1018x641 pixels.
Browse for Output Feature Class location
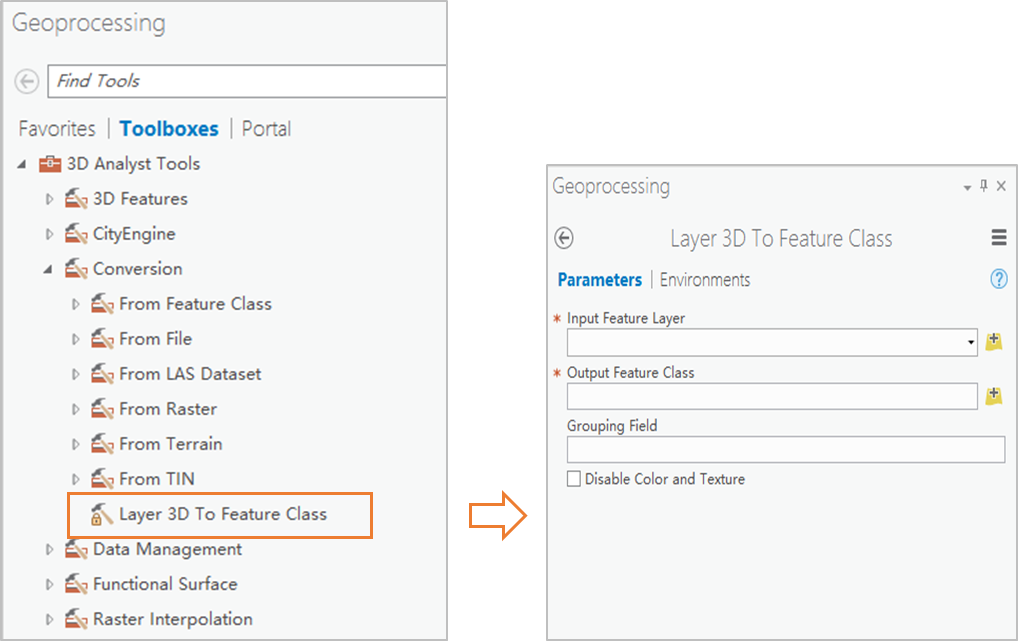pyautogui.click(x=993, y=396)
